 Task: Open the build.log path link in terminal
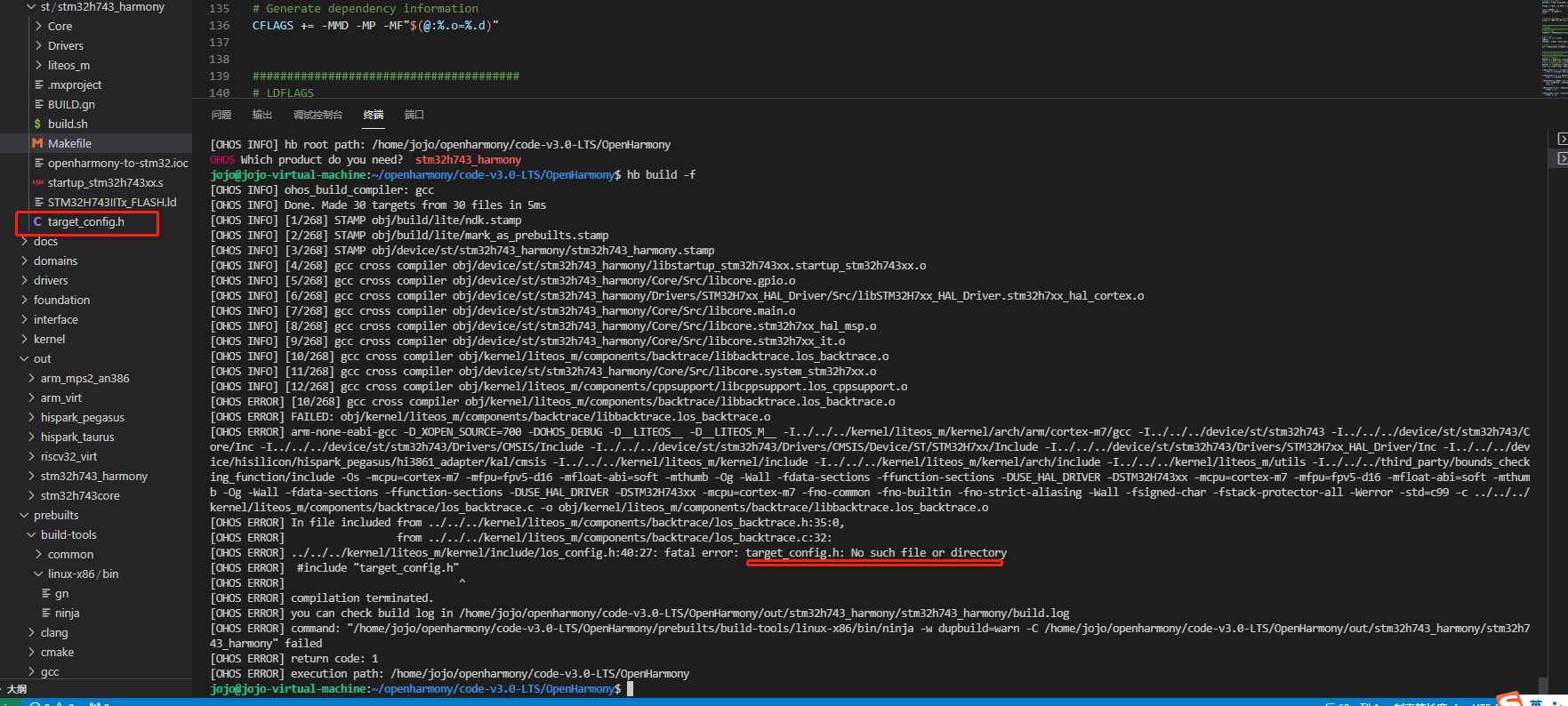click(764, 613)
